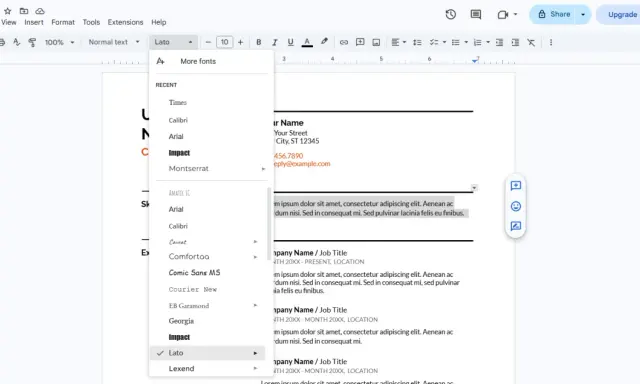Image resolution: width=640 pixels, height=384 pixels.
Task: Open bulleted list options arrow
Action: tap(466, 42)
